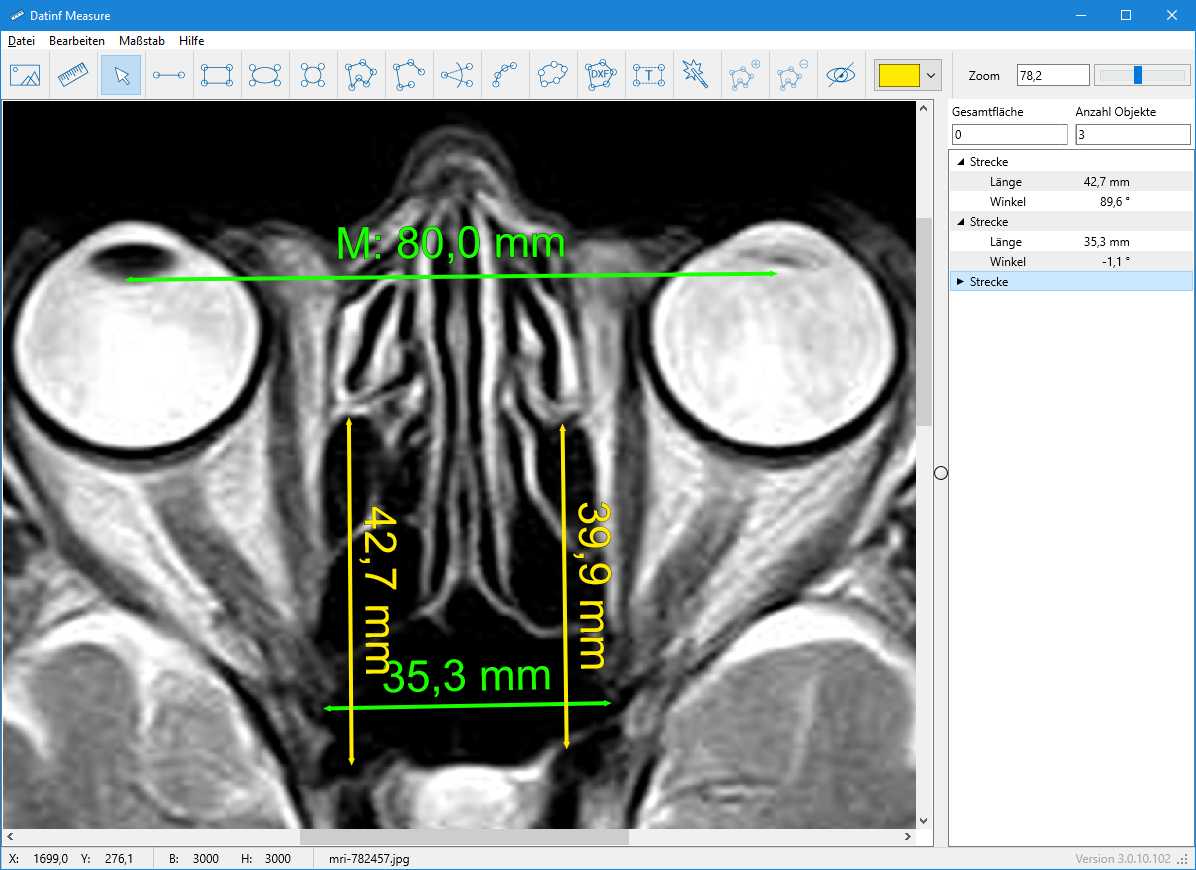
Task: Pick the angle measurement tool
Action: click(x=457, y=75)
